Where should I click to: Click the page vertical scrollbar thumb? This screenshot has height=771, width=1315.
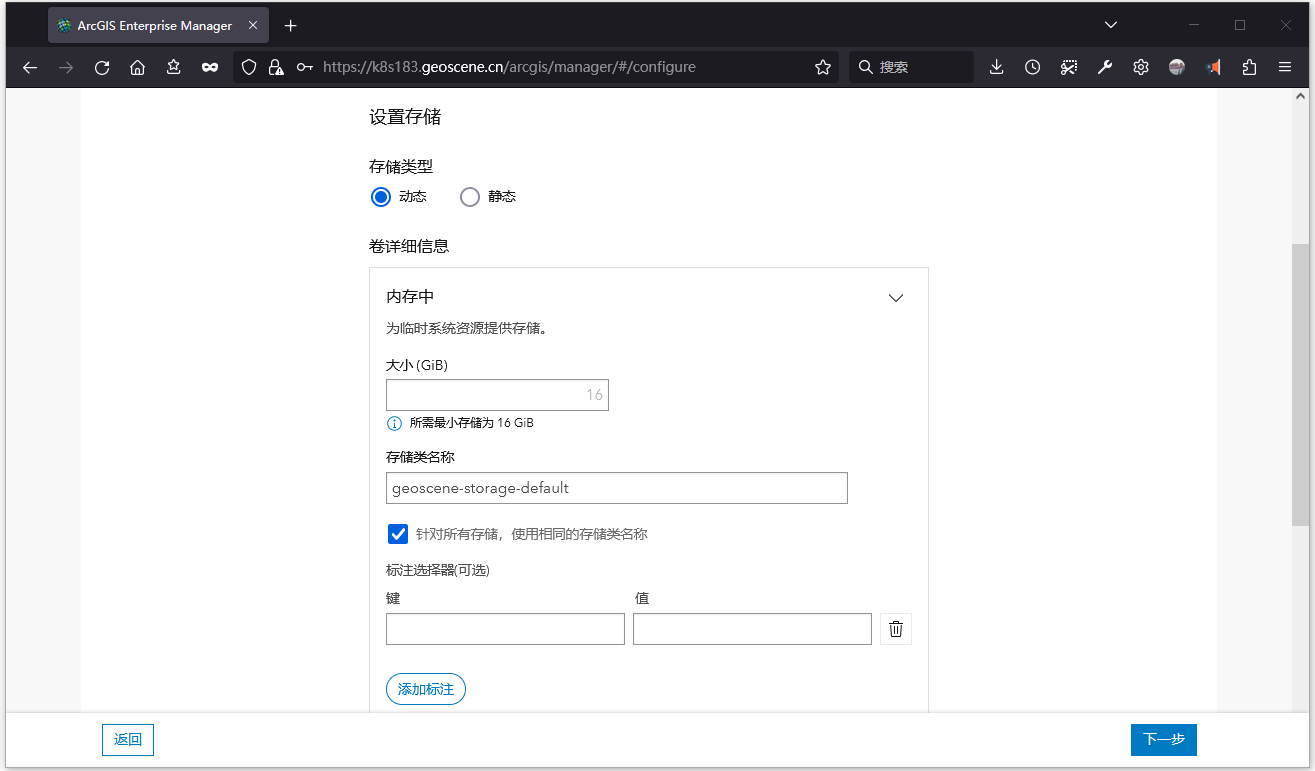click(x=1300, y=385)
